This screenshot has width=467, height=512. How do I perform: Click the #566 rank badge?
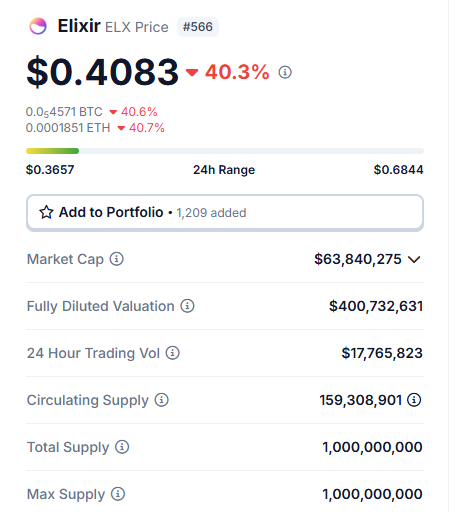[198, 27]
